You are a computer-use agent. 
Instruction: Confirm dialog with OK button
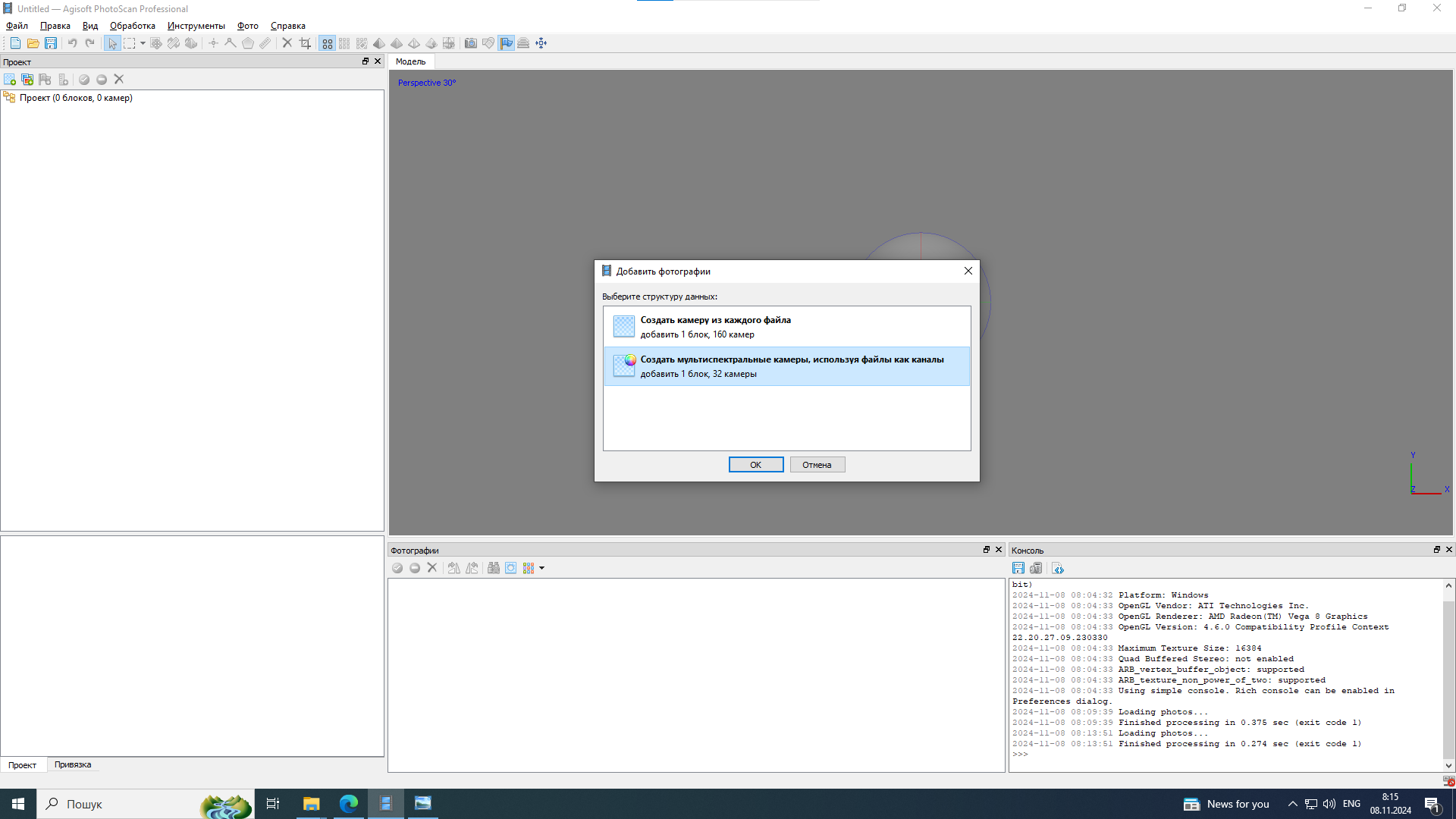pyautogui.click(x=755, y=465)
